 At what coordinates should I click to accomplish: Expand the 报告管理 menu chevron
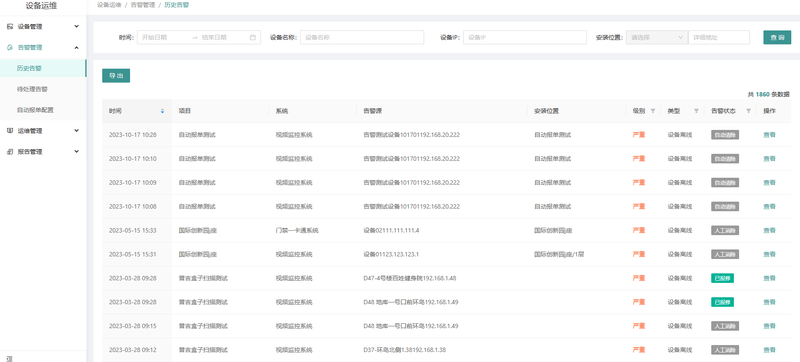click(77, 151)
